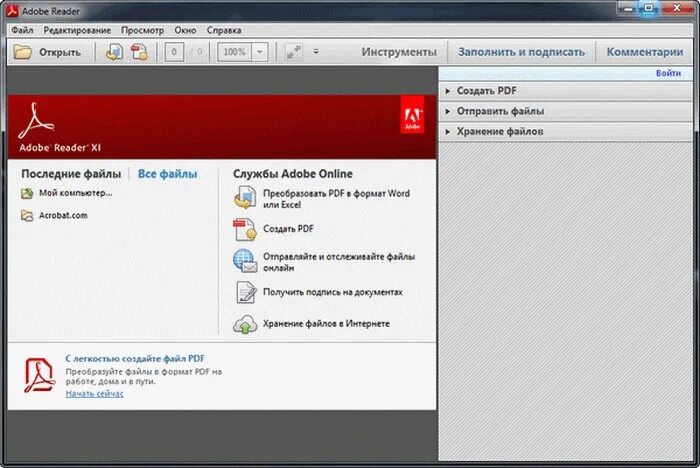Image resolution: width=700 pixels, height=468 pixels.
Task: Maximize the Adobe Reader window
Action: [x=648, y=8]
